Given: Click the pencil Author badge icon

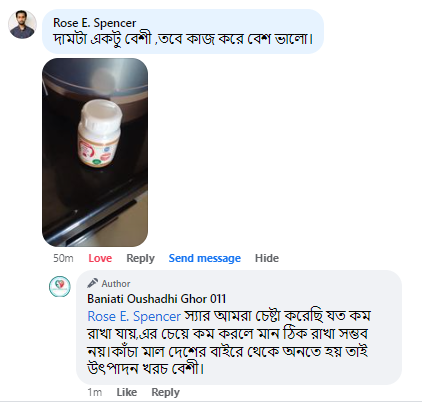Looking at the screenshot, I should coord(92,283).
